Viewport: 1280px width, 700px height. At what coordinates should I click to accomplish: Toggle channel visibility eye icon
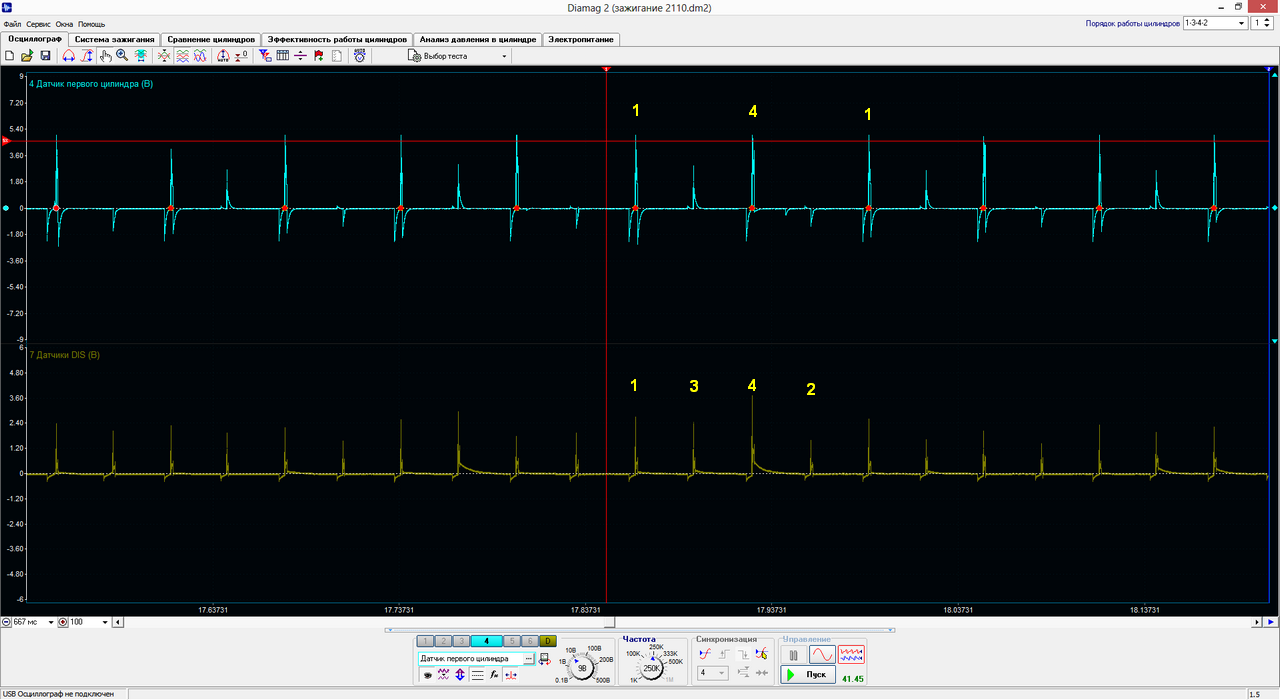pos(428,675)
